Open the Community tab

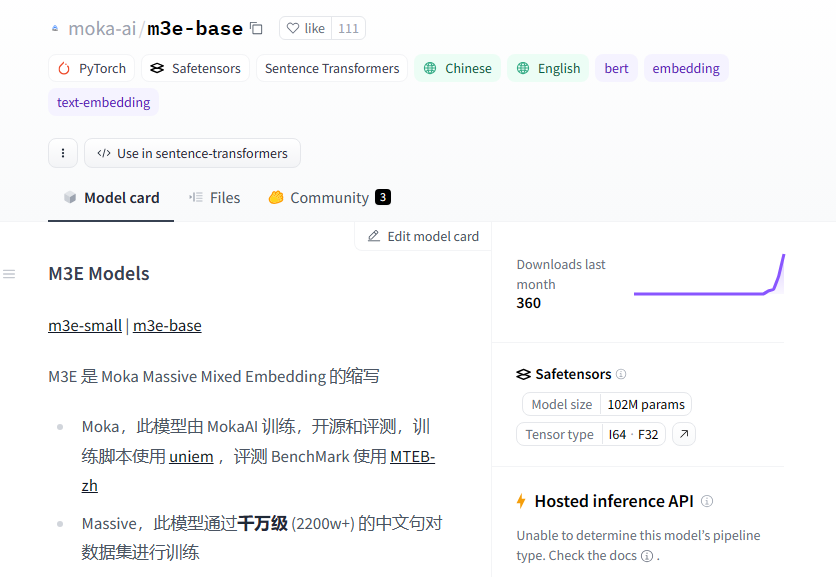click(x=329, y=198)
